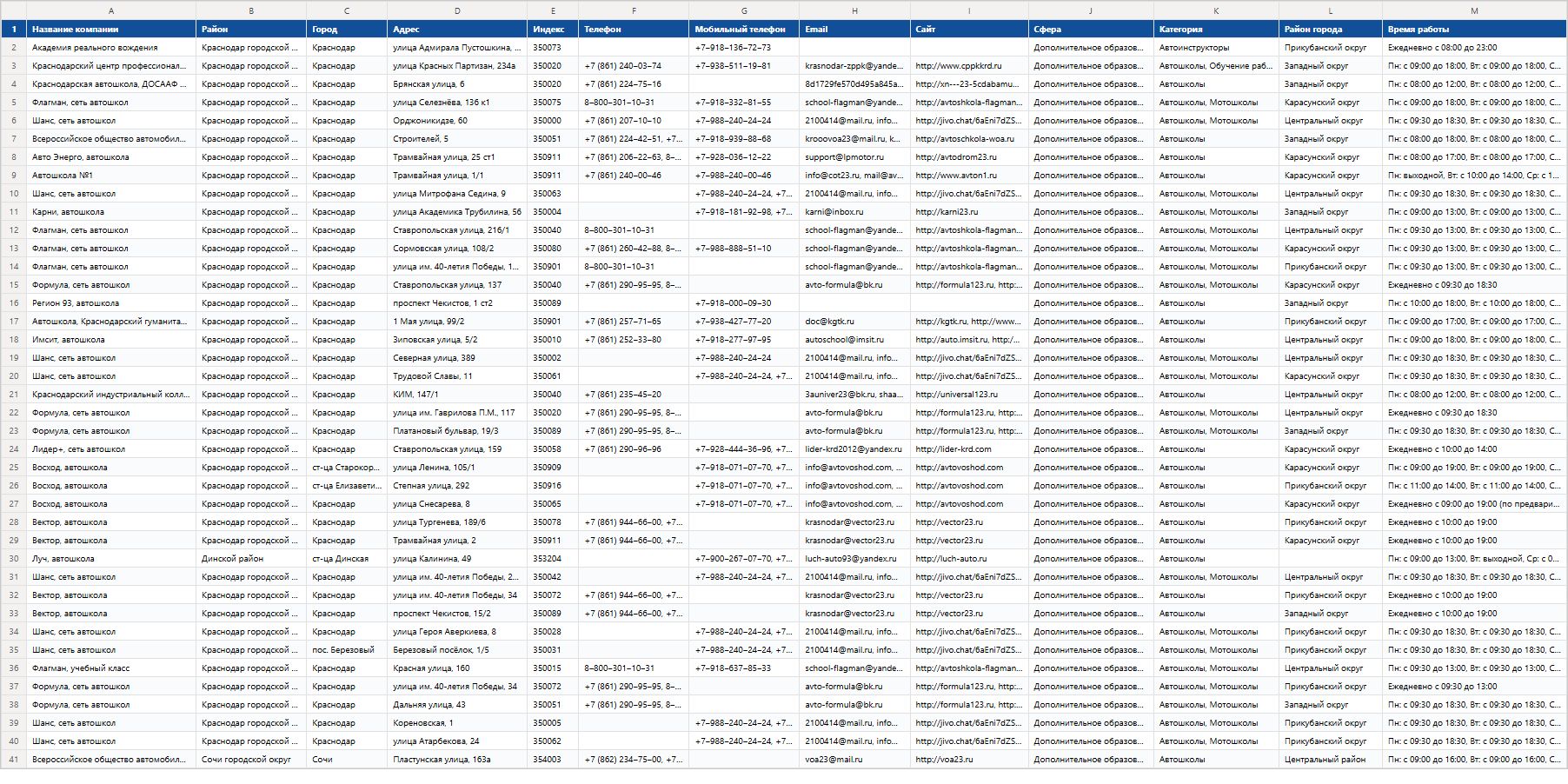Click phone cell "+7 (861) 207-10-10"
Screen dimensions: 1568x784
[x=634, y=120]
